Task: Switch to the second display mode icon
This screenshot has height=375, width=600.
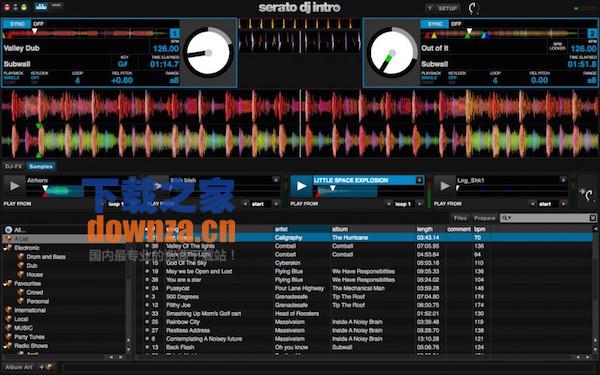Action: 56,6
